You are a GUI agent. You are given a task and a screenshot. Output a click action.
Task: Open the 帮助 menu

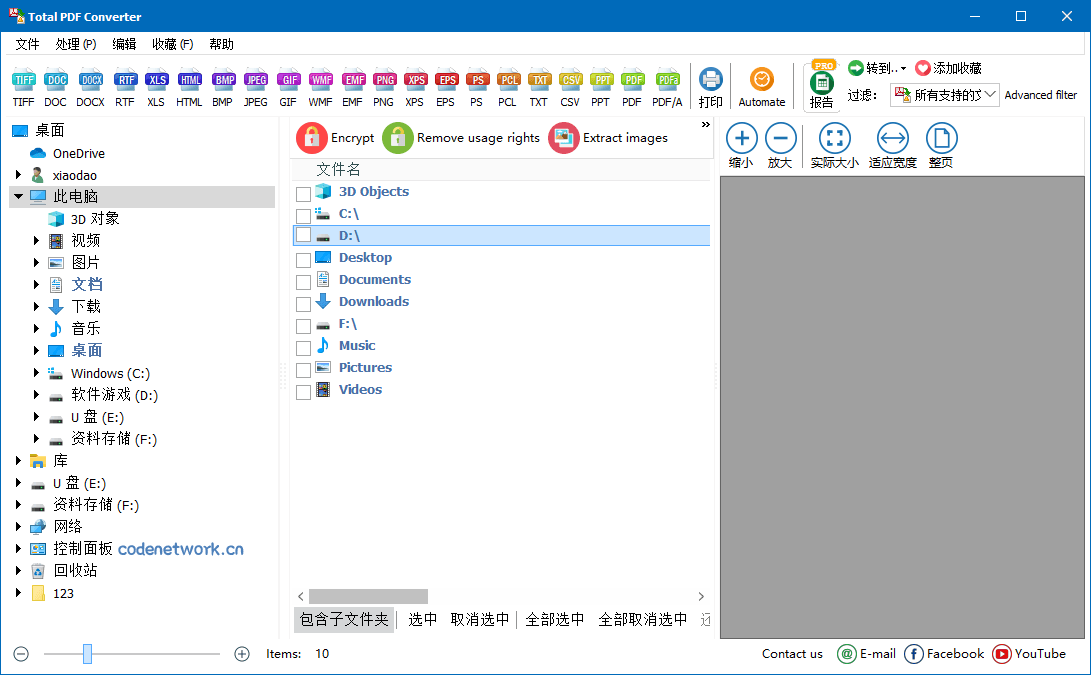(x=220, y=43)
